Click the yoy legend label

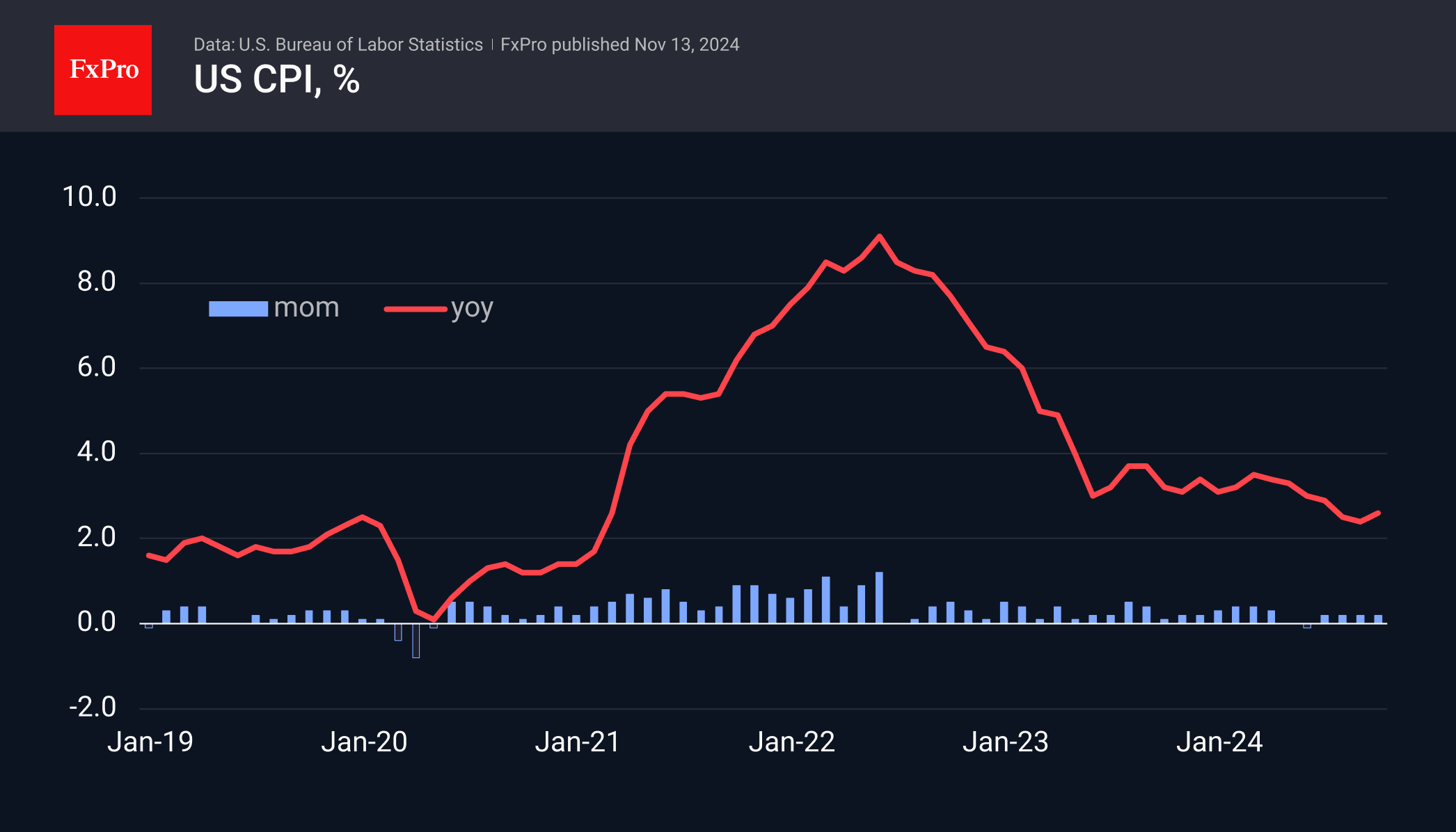click(472, 308)
